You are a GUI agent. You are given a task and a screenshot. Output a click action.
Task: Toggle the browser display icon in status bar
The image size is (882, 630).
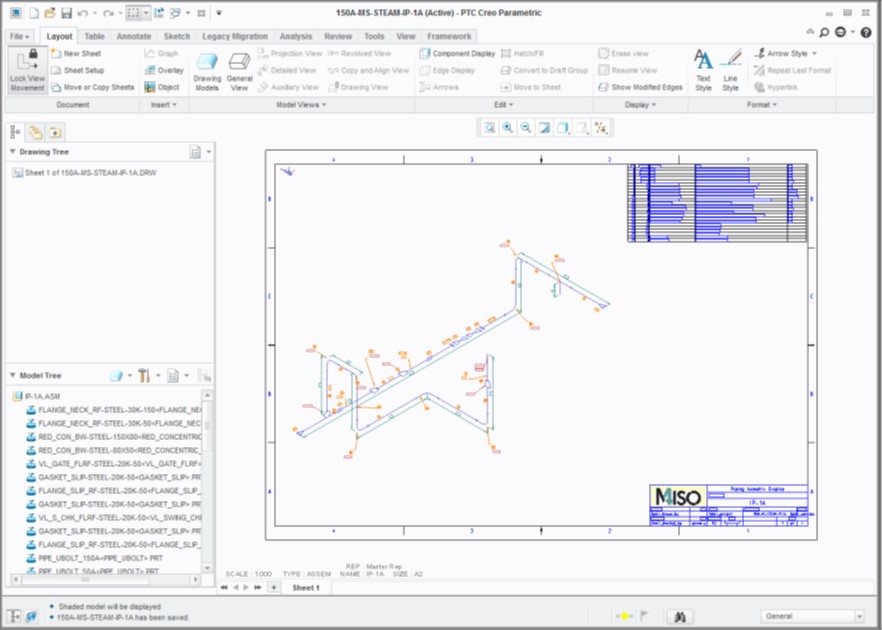(x=32, y=616)
